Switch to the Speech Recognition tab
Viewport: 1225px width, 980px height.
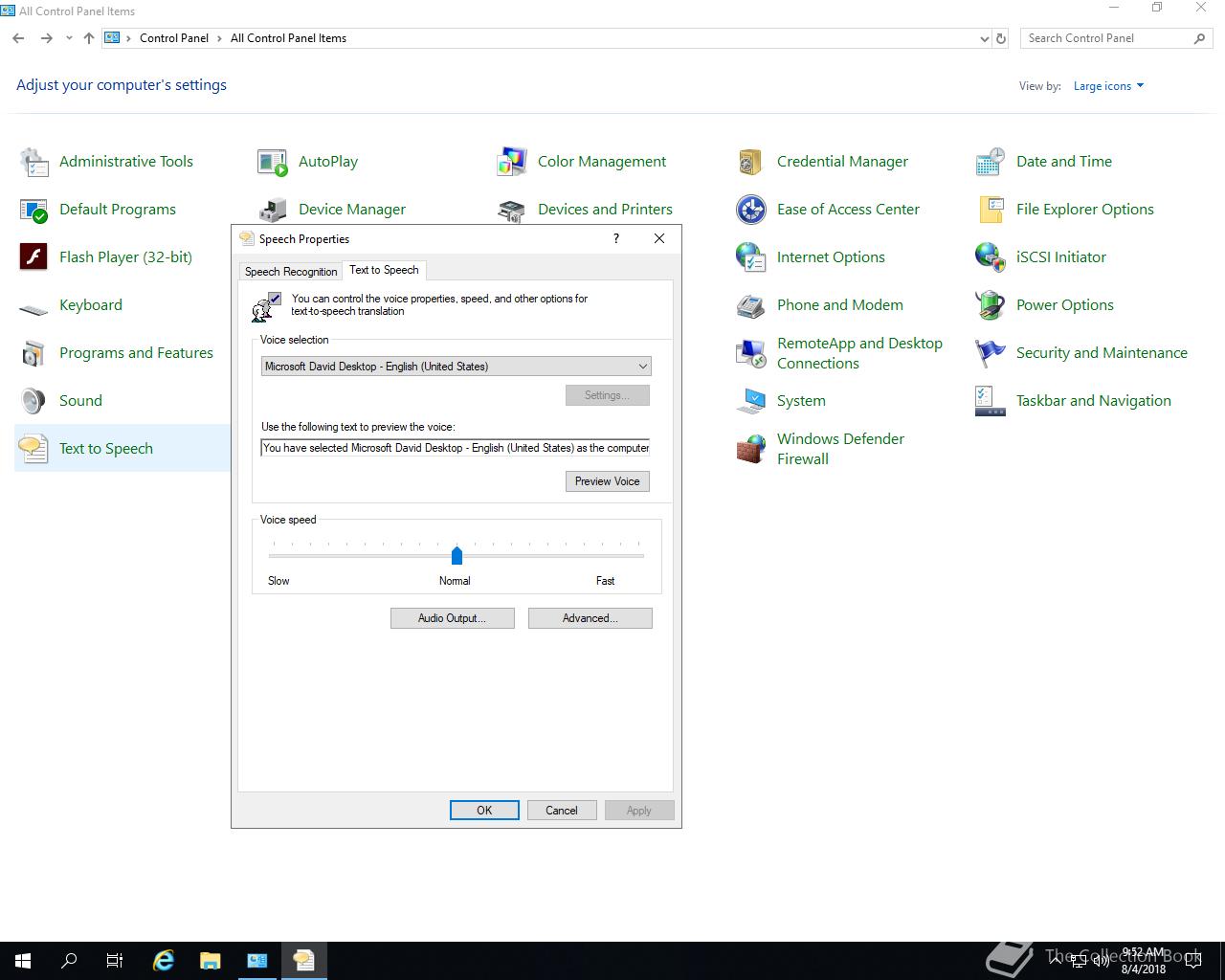coord(291,272)
